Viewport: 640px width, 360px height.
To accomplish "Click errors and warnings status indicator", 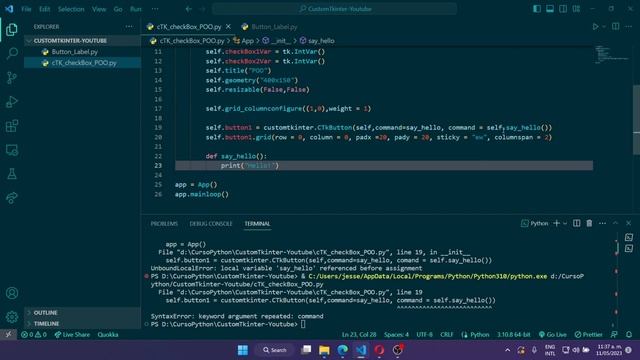I will click(34, 335).
